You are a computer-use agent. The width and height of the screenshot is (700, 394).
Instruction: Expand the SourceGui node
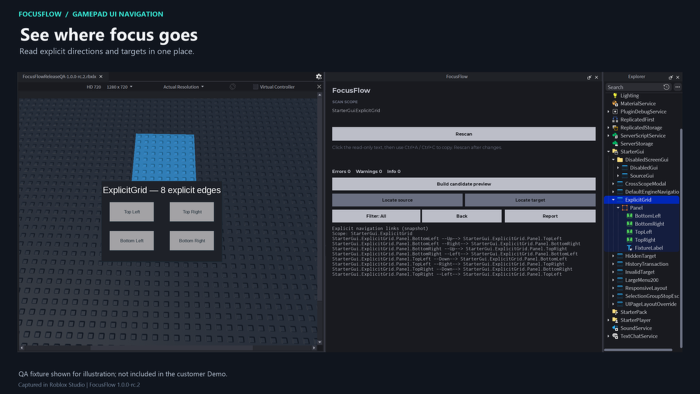click(618, 176)
